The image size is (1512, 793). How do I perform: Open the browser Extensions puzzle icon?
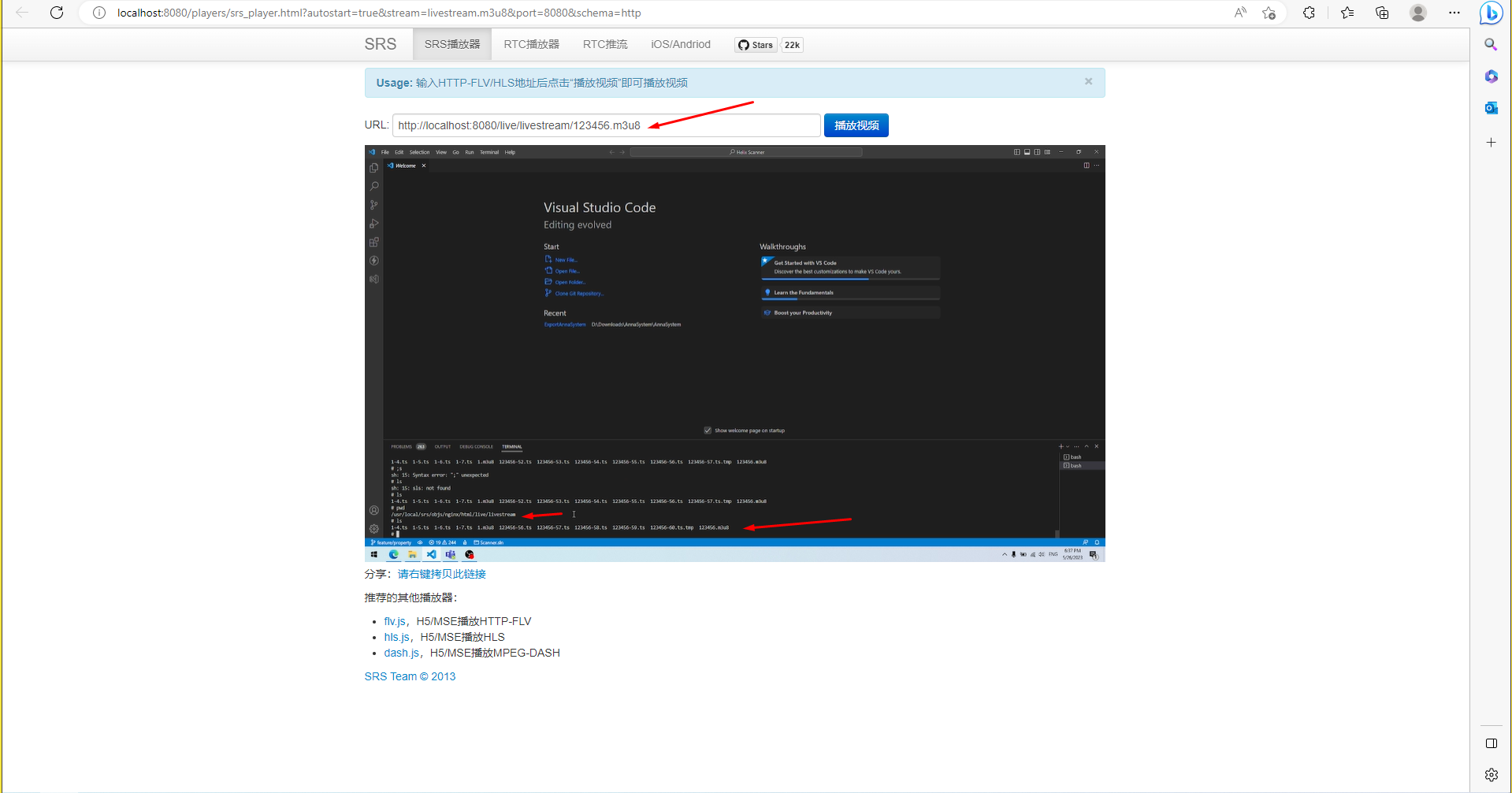tap(1309, 13)
